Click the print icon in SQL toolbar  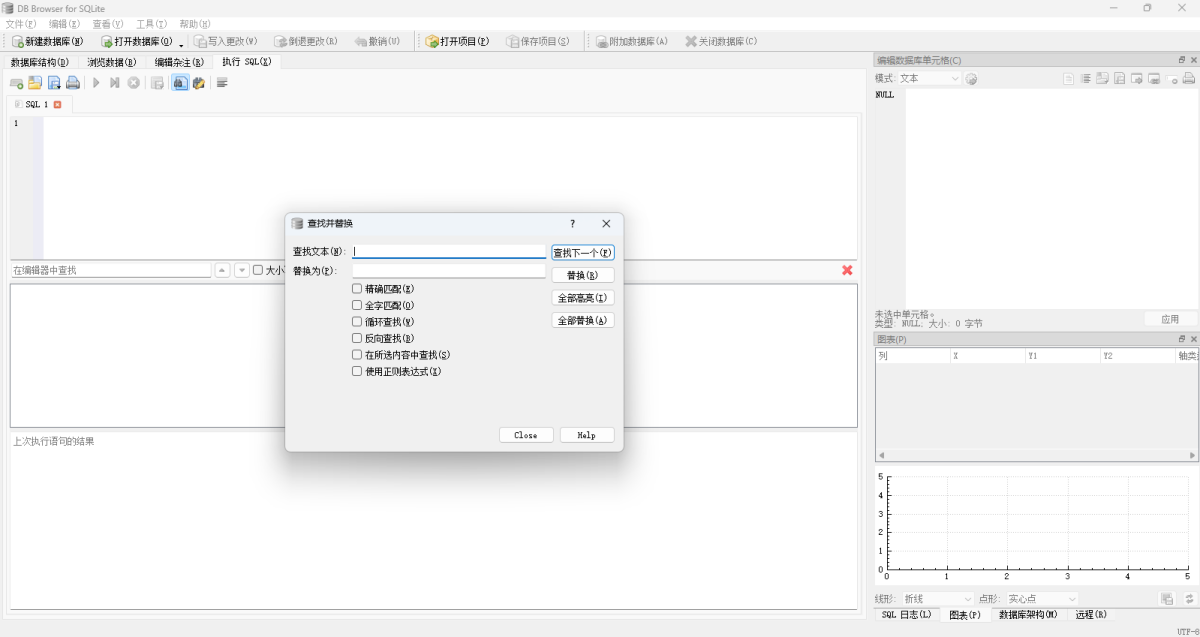tap(73, 83)
